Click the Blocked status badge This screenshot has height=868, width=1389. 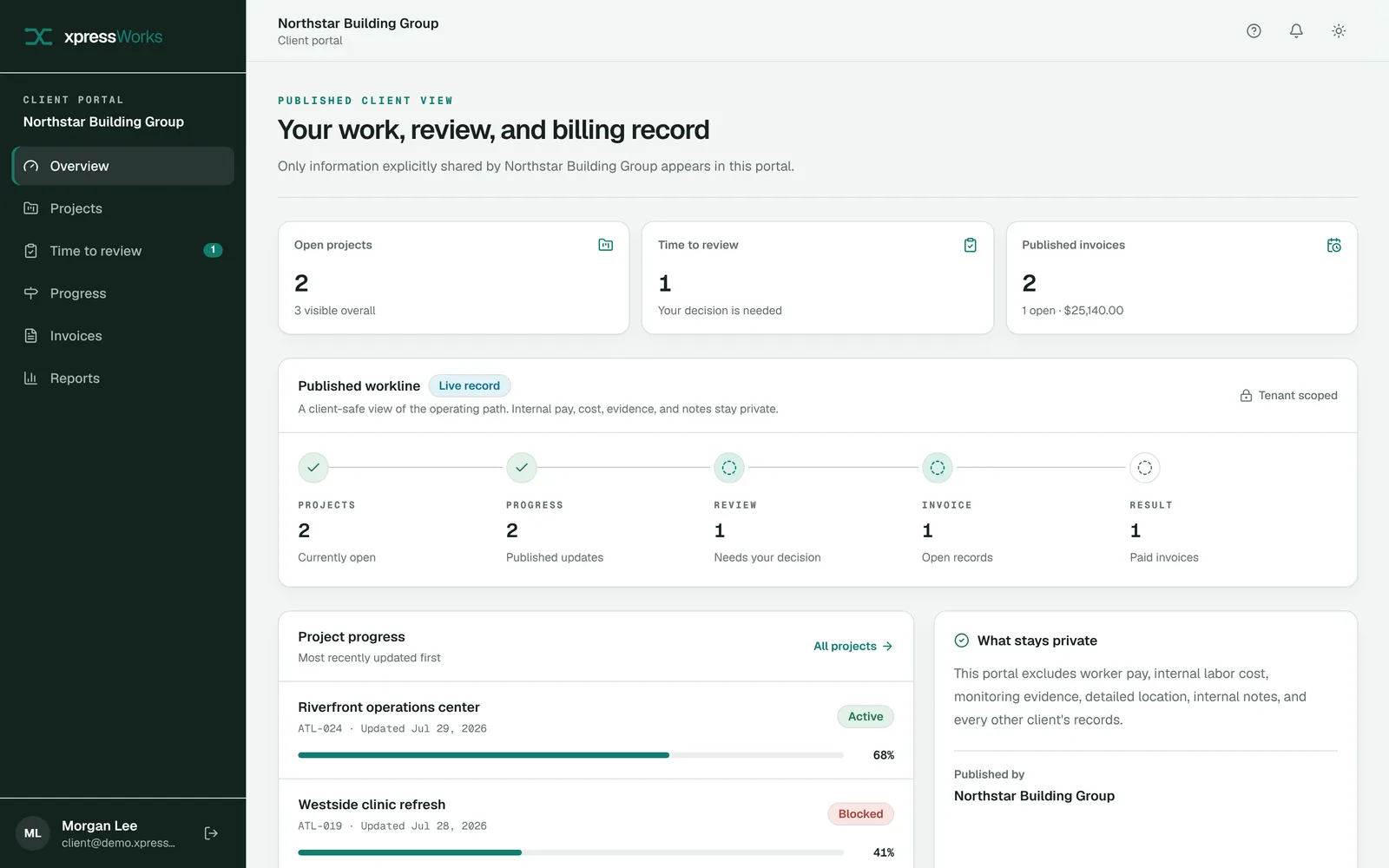[860, 813]
